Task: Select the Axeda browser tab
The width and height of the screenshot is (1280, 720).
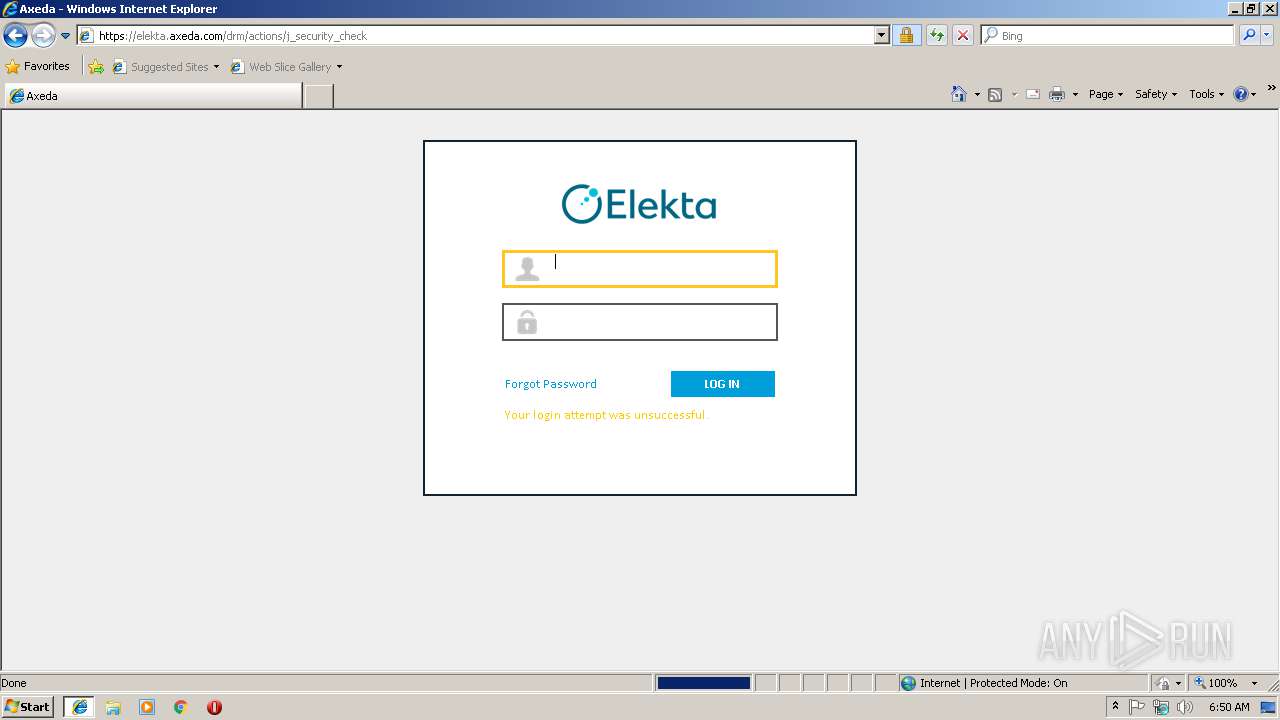Action: pyautogui.click(x=153, y=96)
